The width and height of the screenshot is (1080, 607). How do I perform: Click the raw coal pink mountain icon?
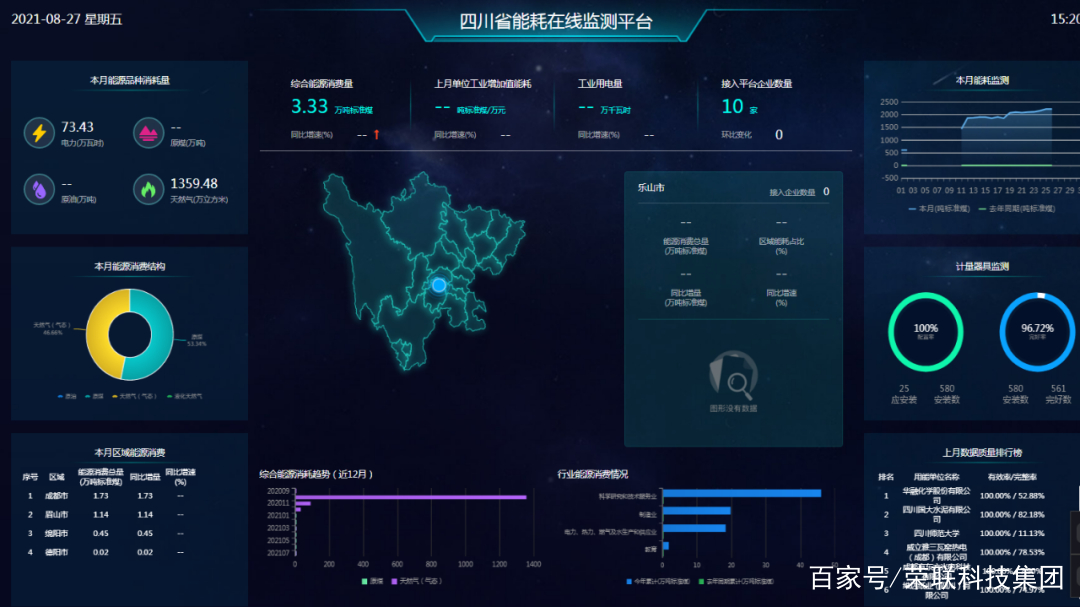148,133
